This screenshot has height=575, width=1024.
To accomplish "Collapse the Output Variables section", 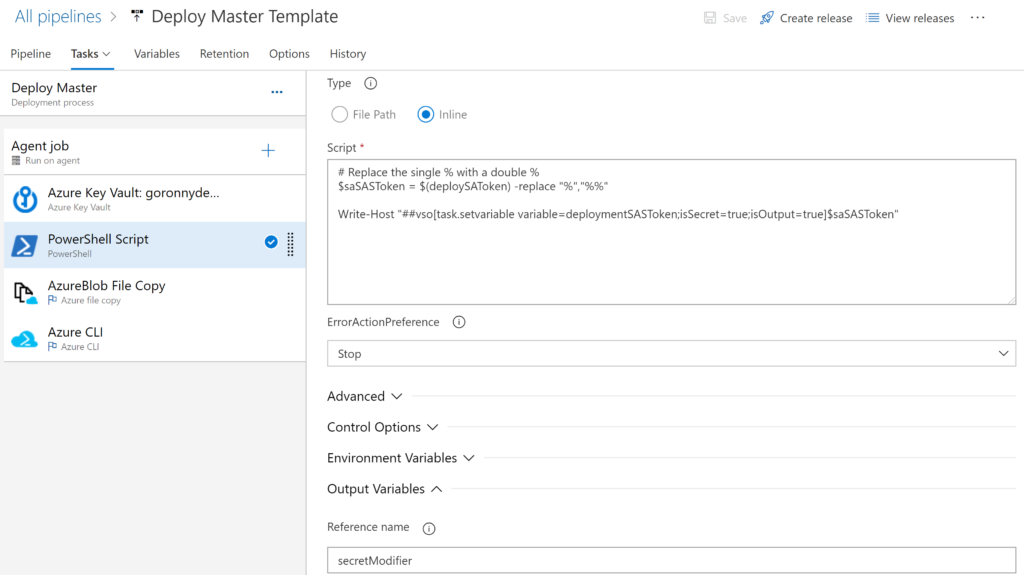I will pyautogui.click(x=385, y=489).
